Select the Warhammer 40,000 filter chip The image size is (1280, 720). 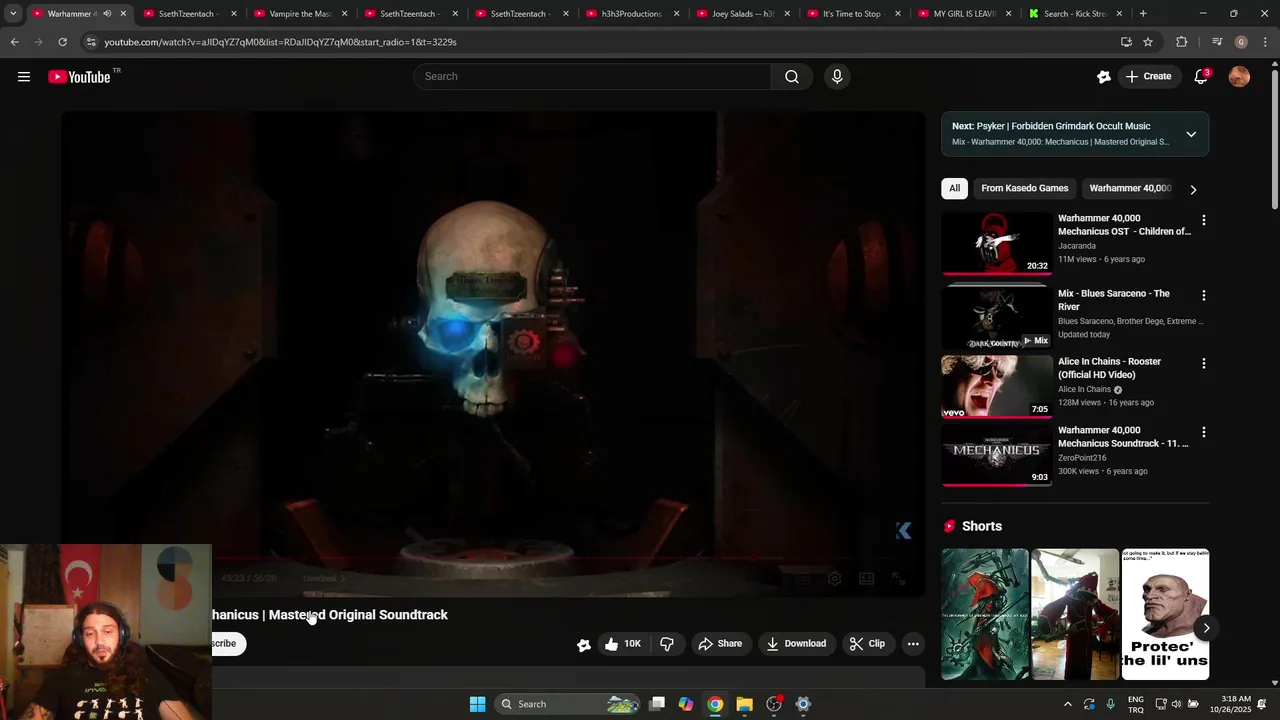(x=1130, y=188)
